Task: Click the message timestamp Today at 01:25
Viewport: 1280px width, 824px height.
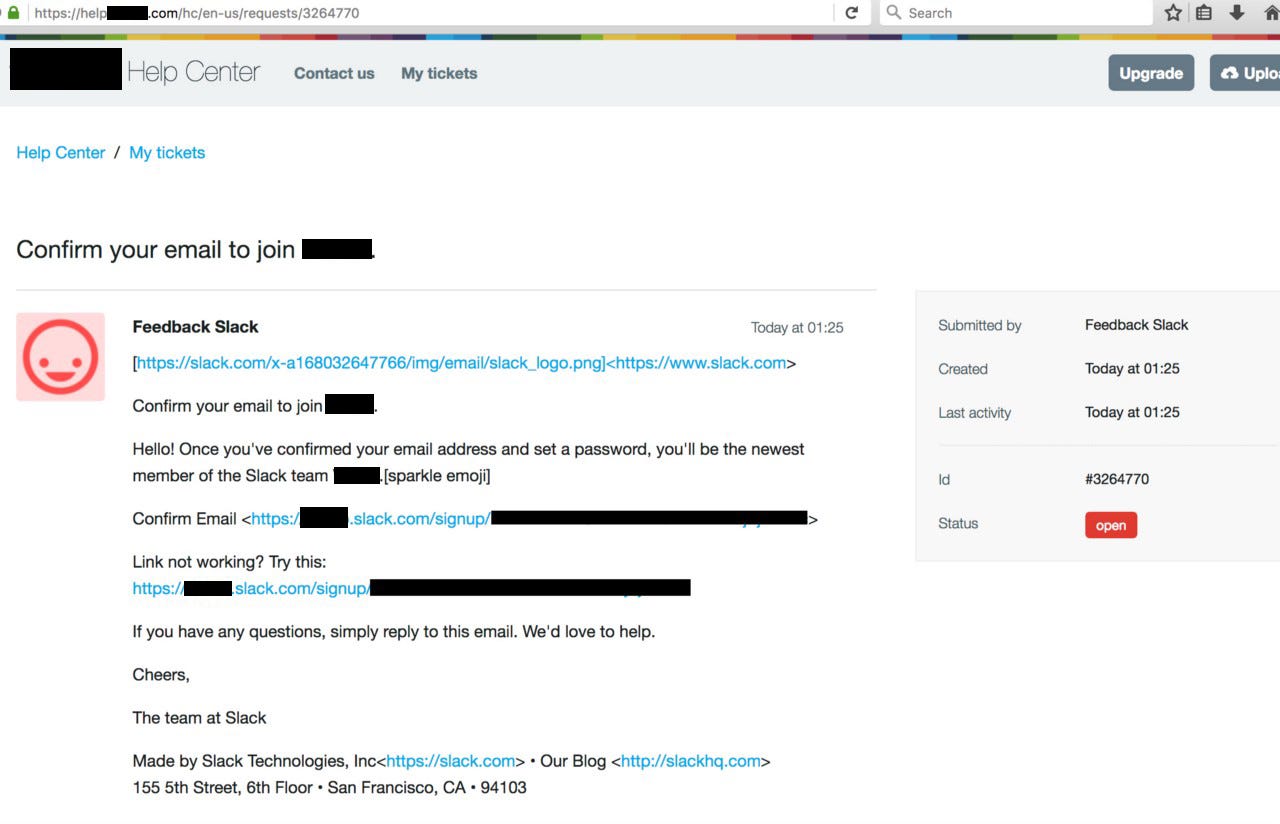Action: click(797, 328)
